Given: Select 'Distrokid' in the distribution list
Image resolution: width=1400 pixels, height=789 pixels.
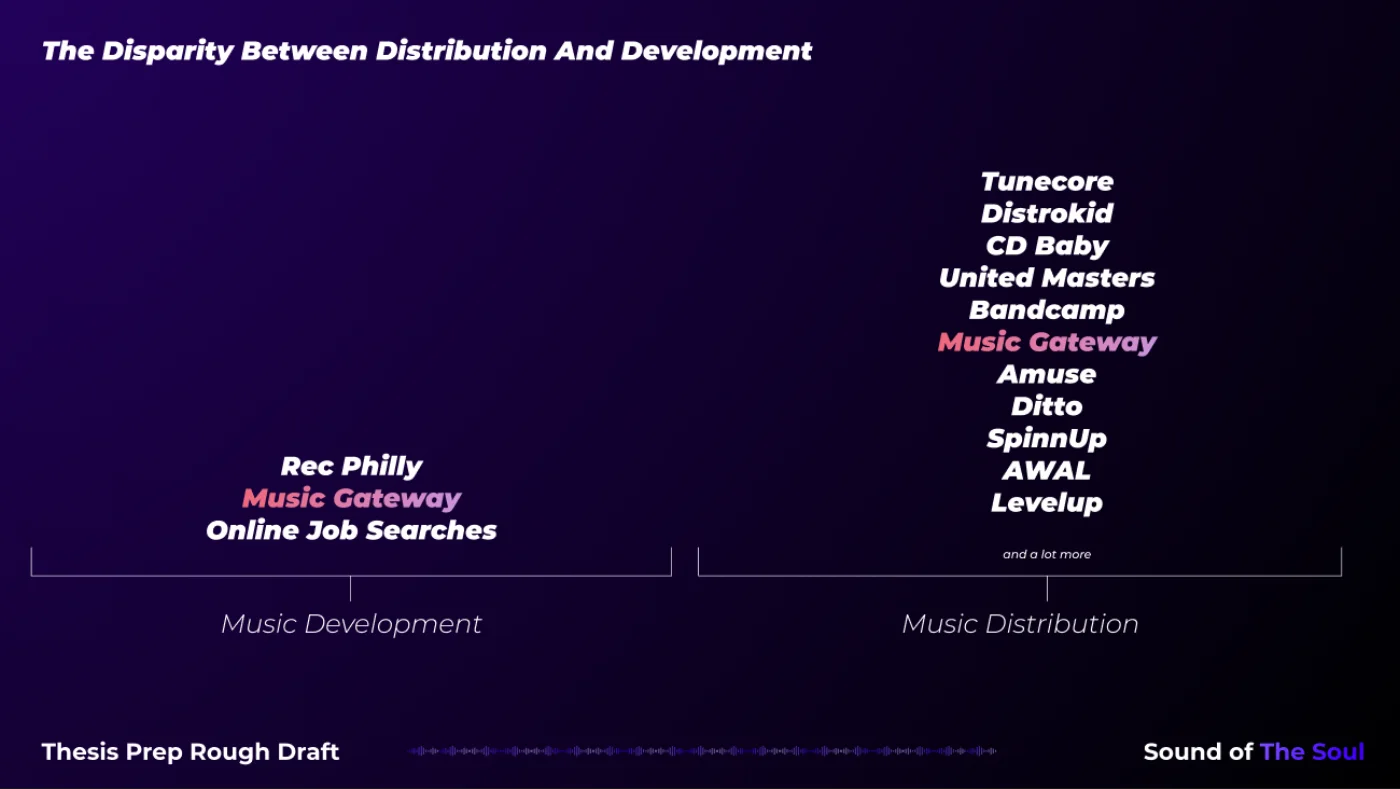Looking at the screenshot, I should click(1047, 214).
